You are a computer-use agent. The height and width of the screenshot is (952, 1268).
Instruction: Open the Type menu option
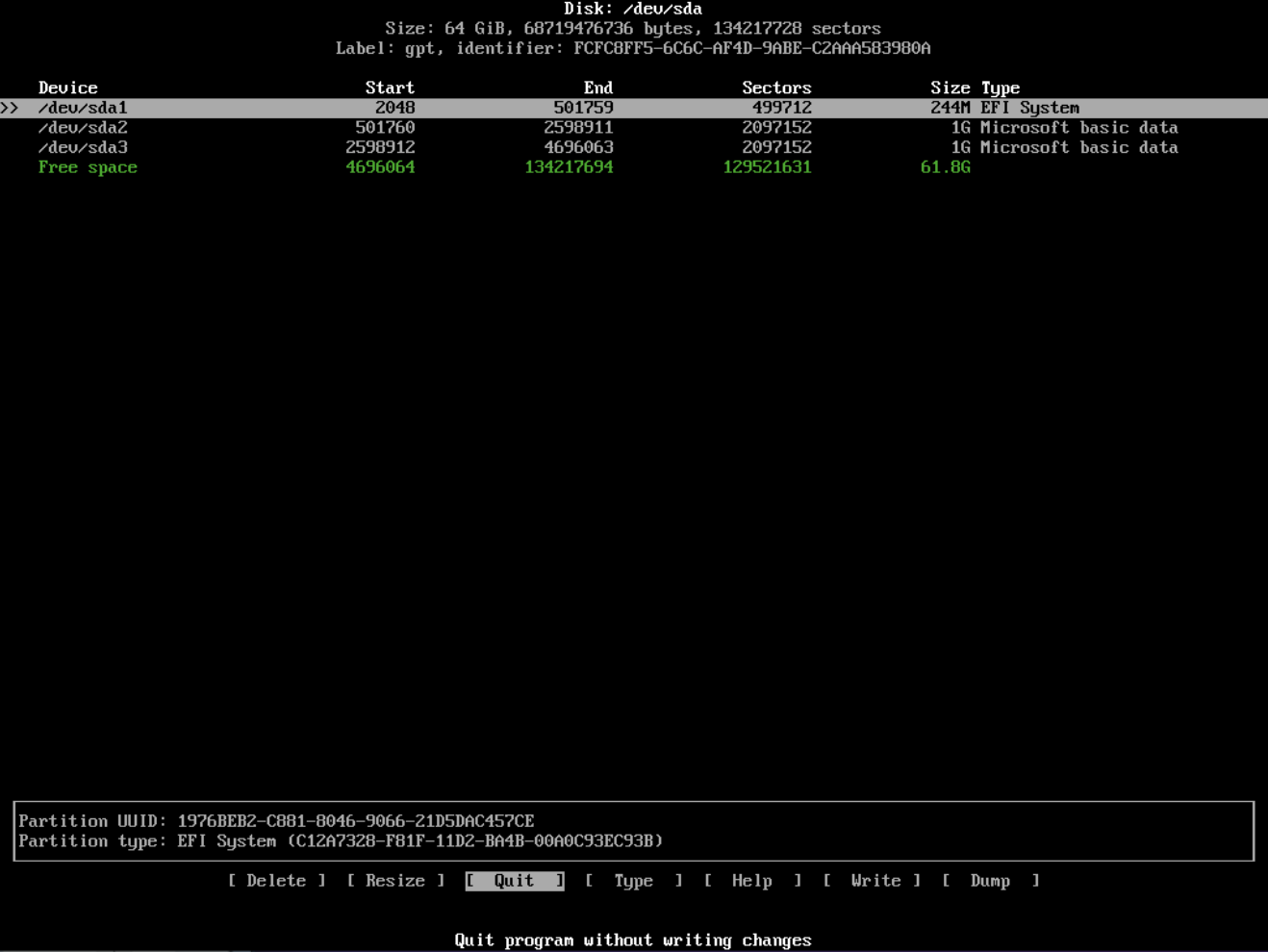tap(634, 881)
